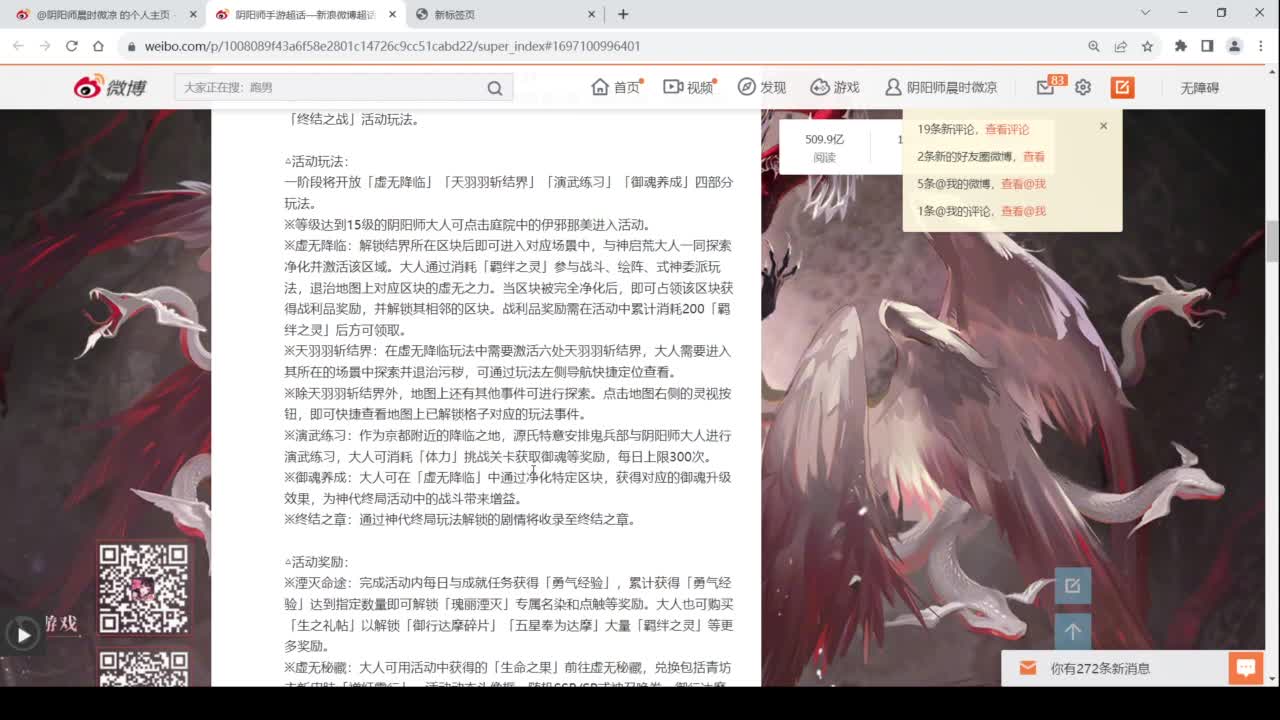Screen dimensions: 1280x720
Task: Open the extensions puzzle icon
Action: [1181, 46]
